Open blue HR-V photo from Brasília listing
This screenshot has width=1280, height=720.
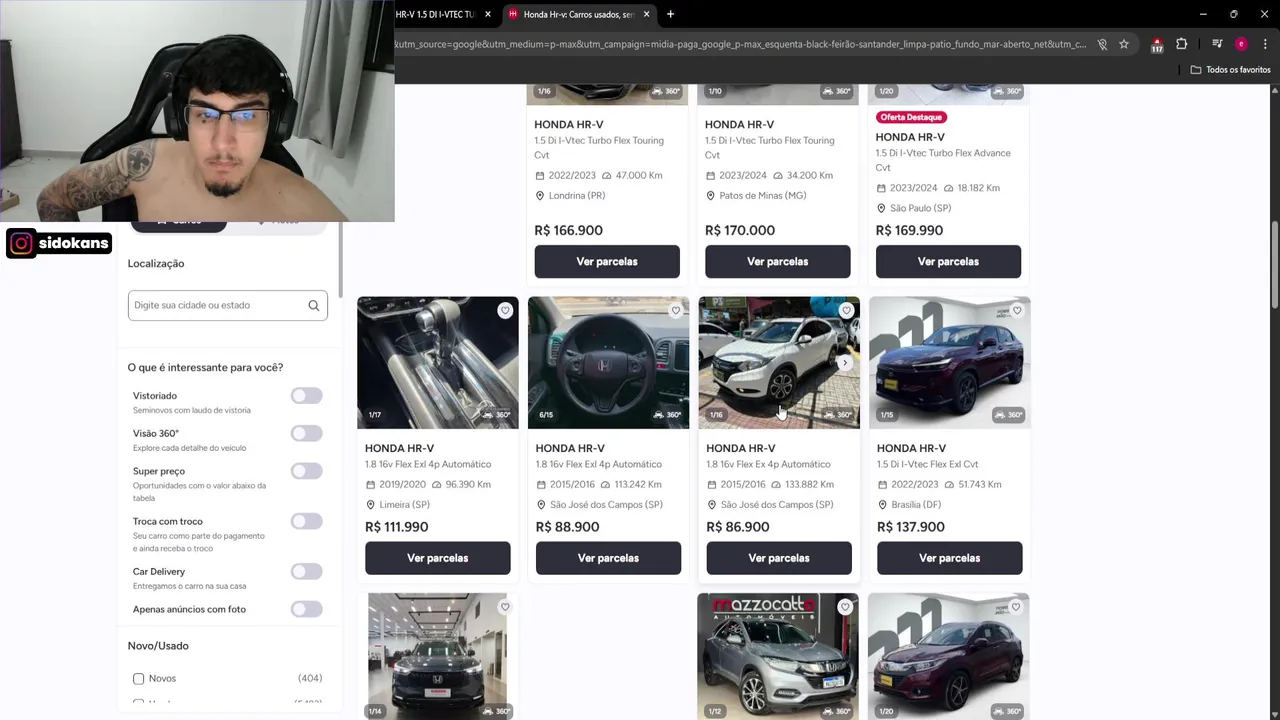[x=950, y=363]
